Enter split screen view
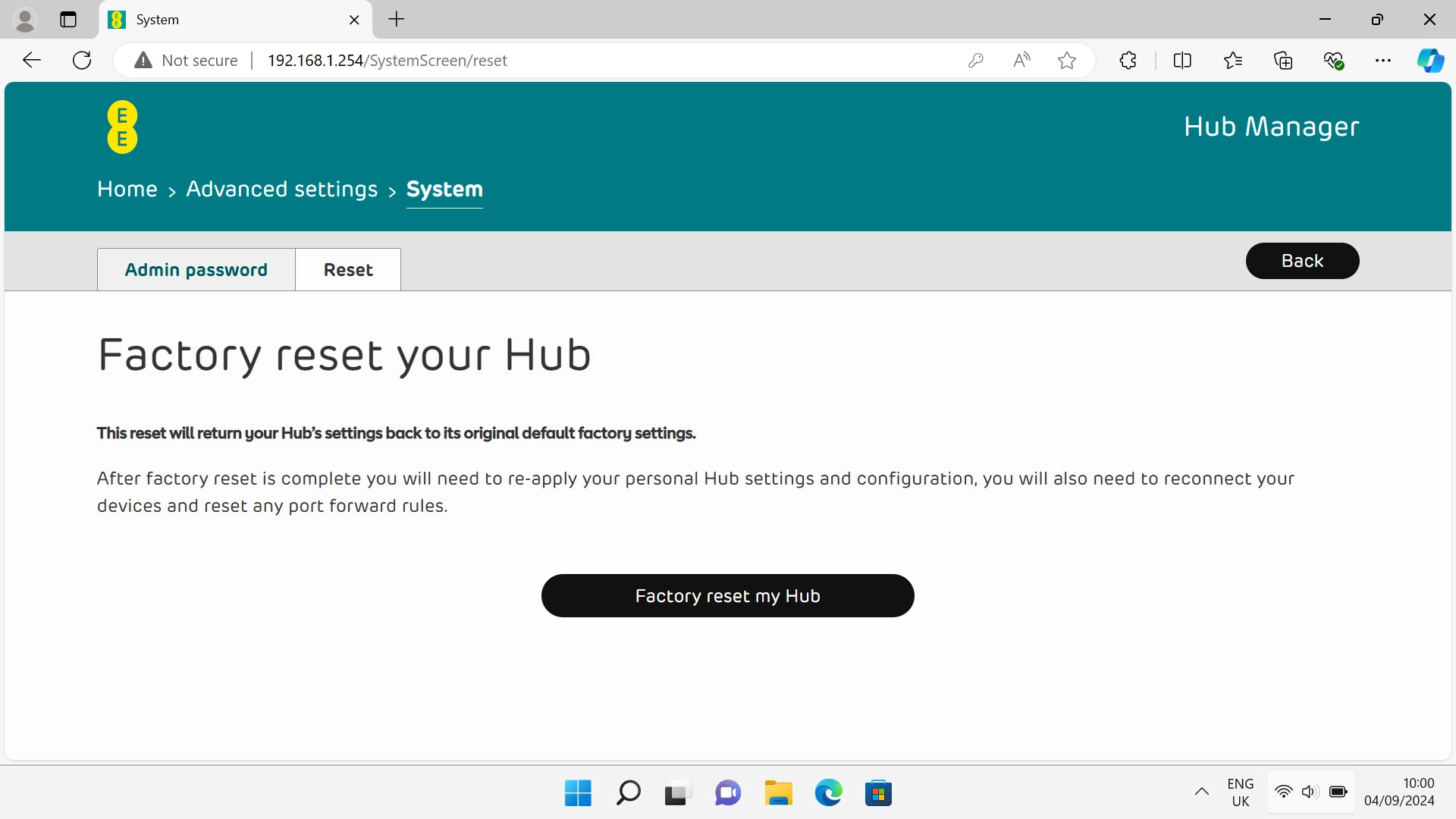The image size is (1456, 819). [1183, 60]
